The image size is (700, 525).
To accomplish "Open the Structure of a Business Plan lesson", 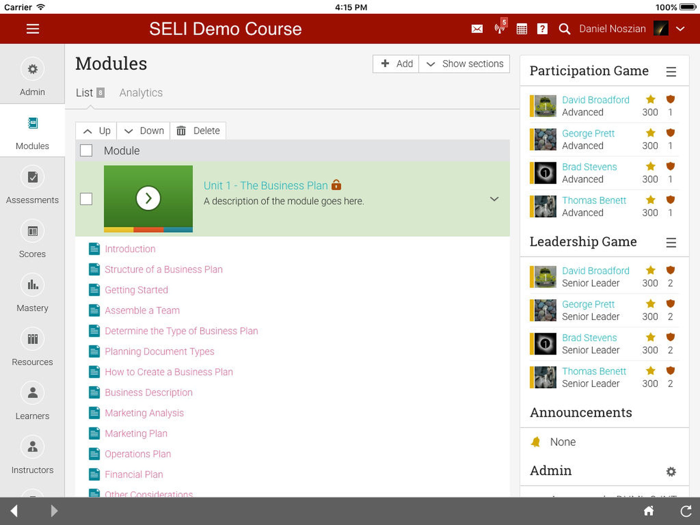I will 163,269.
